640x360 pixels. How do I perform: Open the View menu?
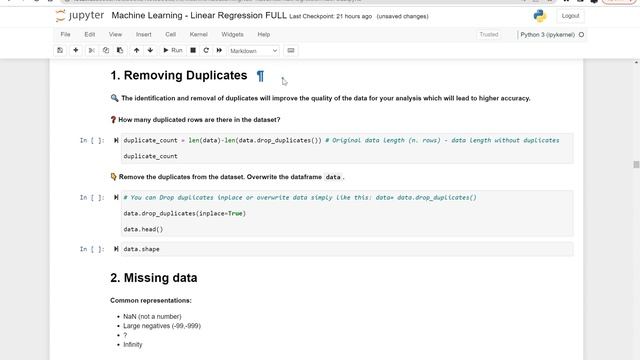116,34
